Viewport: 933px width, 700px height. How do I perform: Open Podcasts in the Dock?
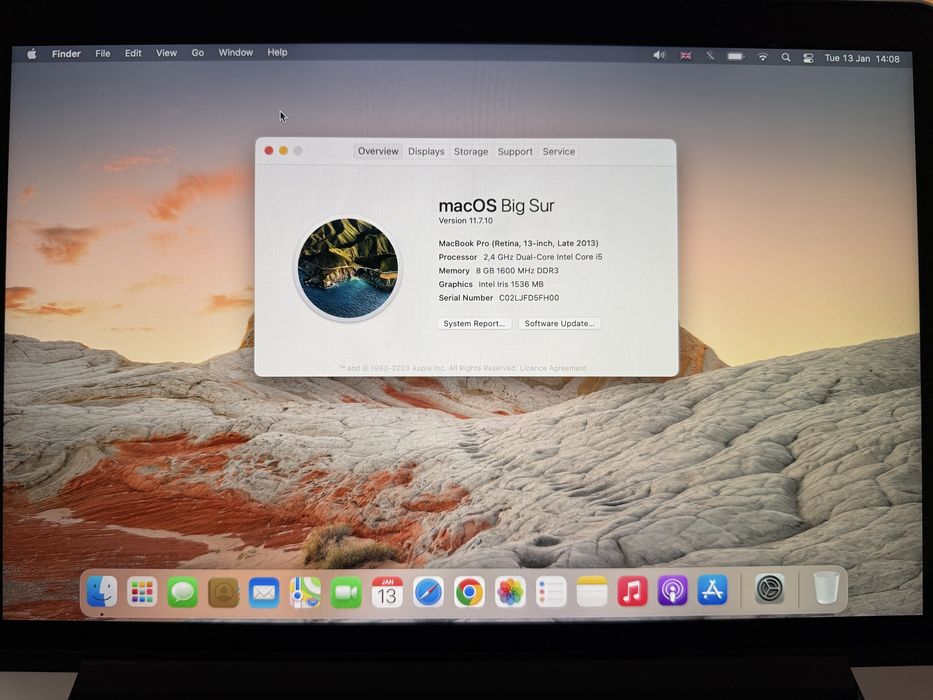(672, 590)
